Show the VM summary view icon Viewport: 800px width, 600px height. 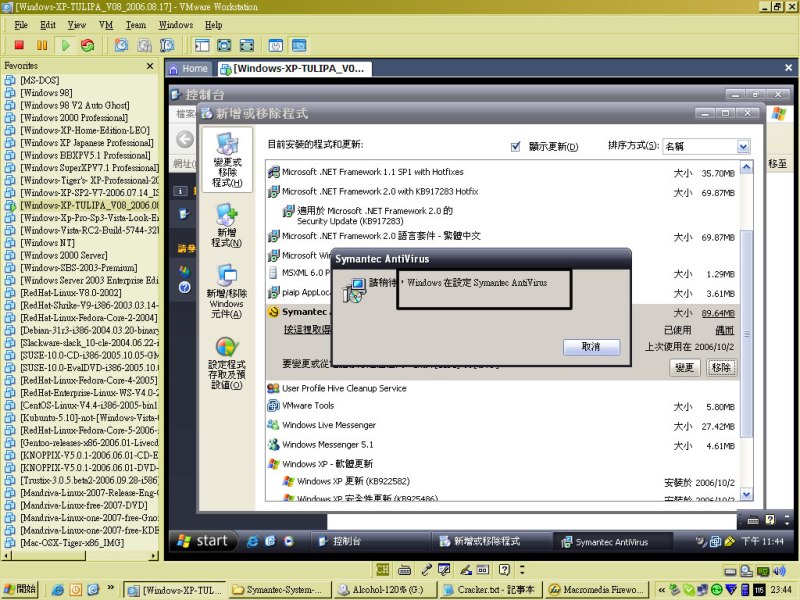point(276,45)
